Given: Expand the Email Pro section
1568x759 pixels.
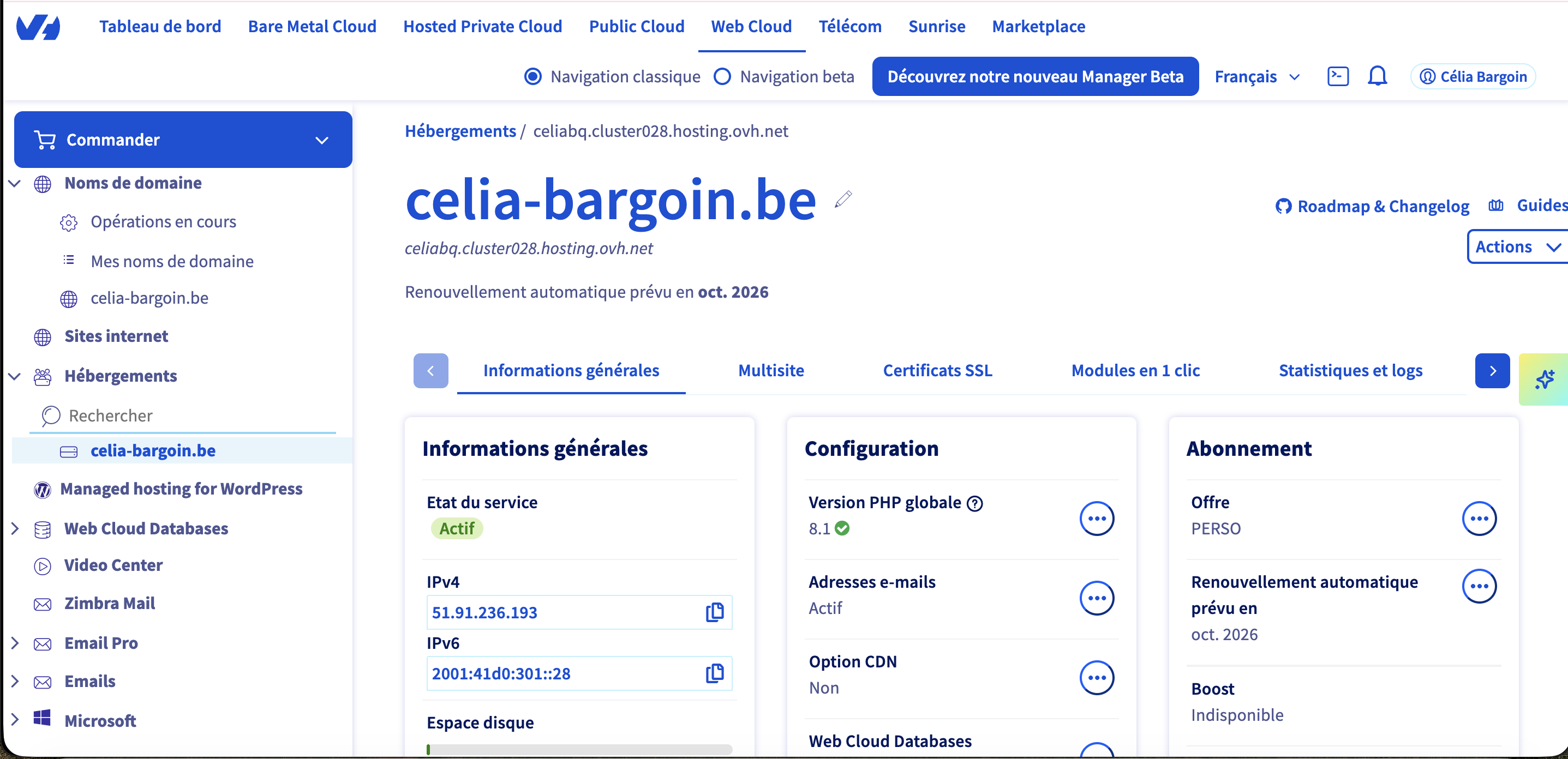Looking at the screenshot, I should tap(15, 643).
